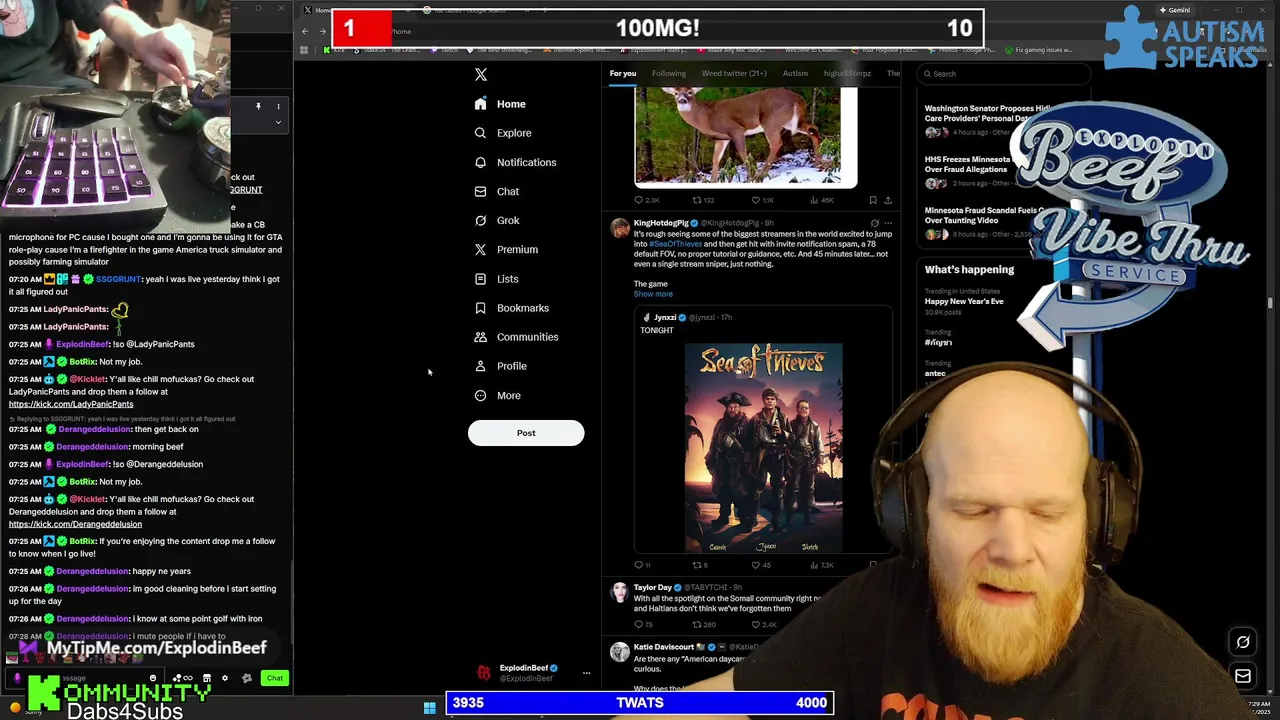
Task: Repost the deer post with 132 reposts
Action: [703, 200]
